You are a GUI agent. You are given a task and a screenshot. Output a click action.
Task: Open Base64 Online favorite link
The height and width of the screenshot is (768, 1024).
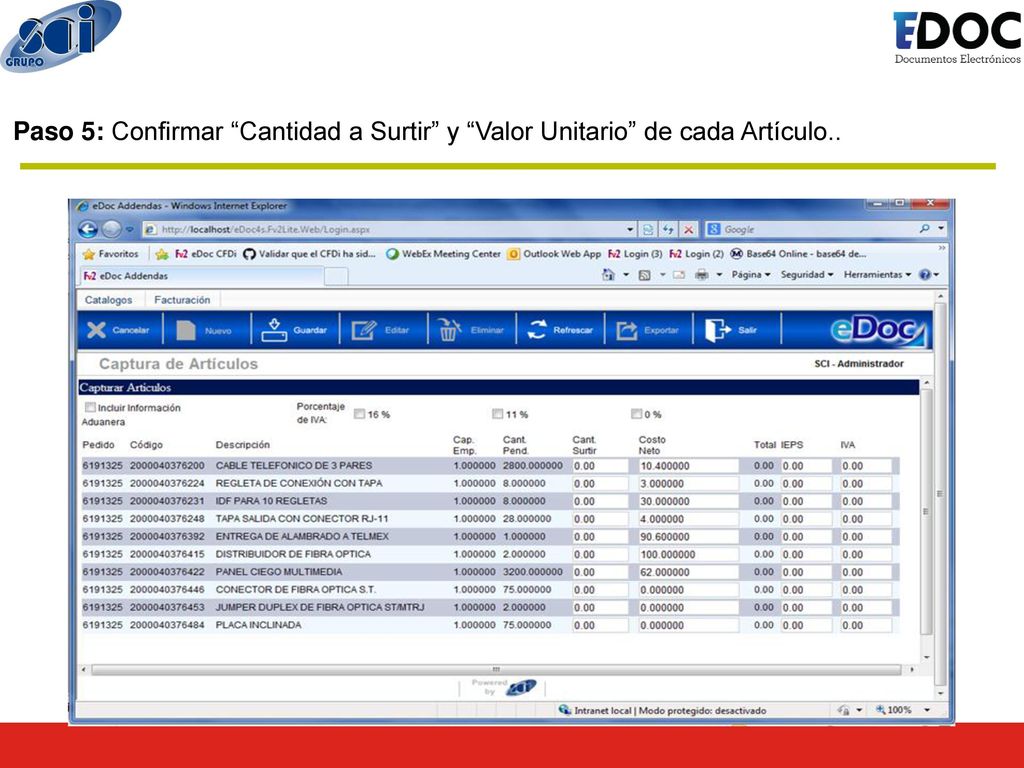pyautogui.click(x=799, y=254)
